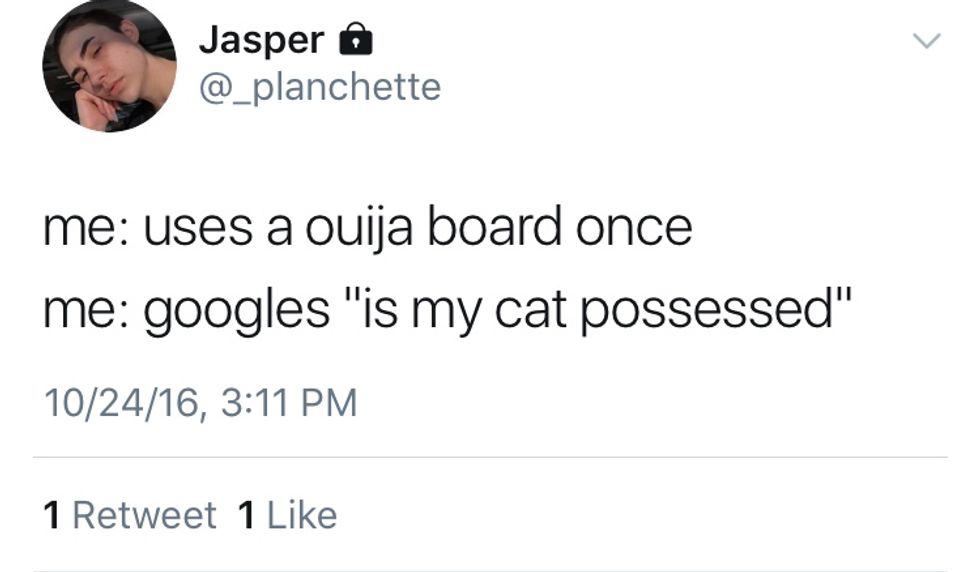The height and width of the screenshot is (572, 980).
Task: Click the word 'uses' in the tweet
Action: tap(185, 229)
